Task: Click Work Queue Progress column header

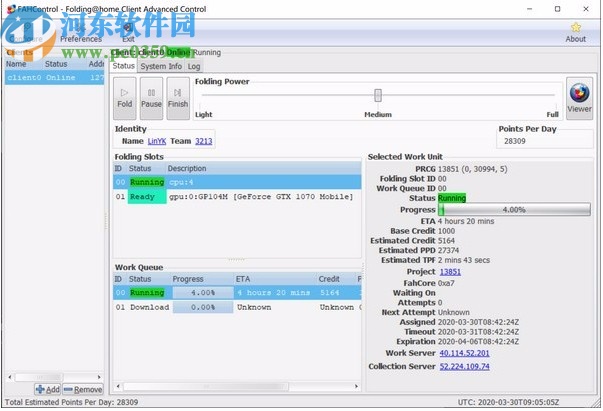Action: tap(203, 279)
